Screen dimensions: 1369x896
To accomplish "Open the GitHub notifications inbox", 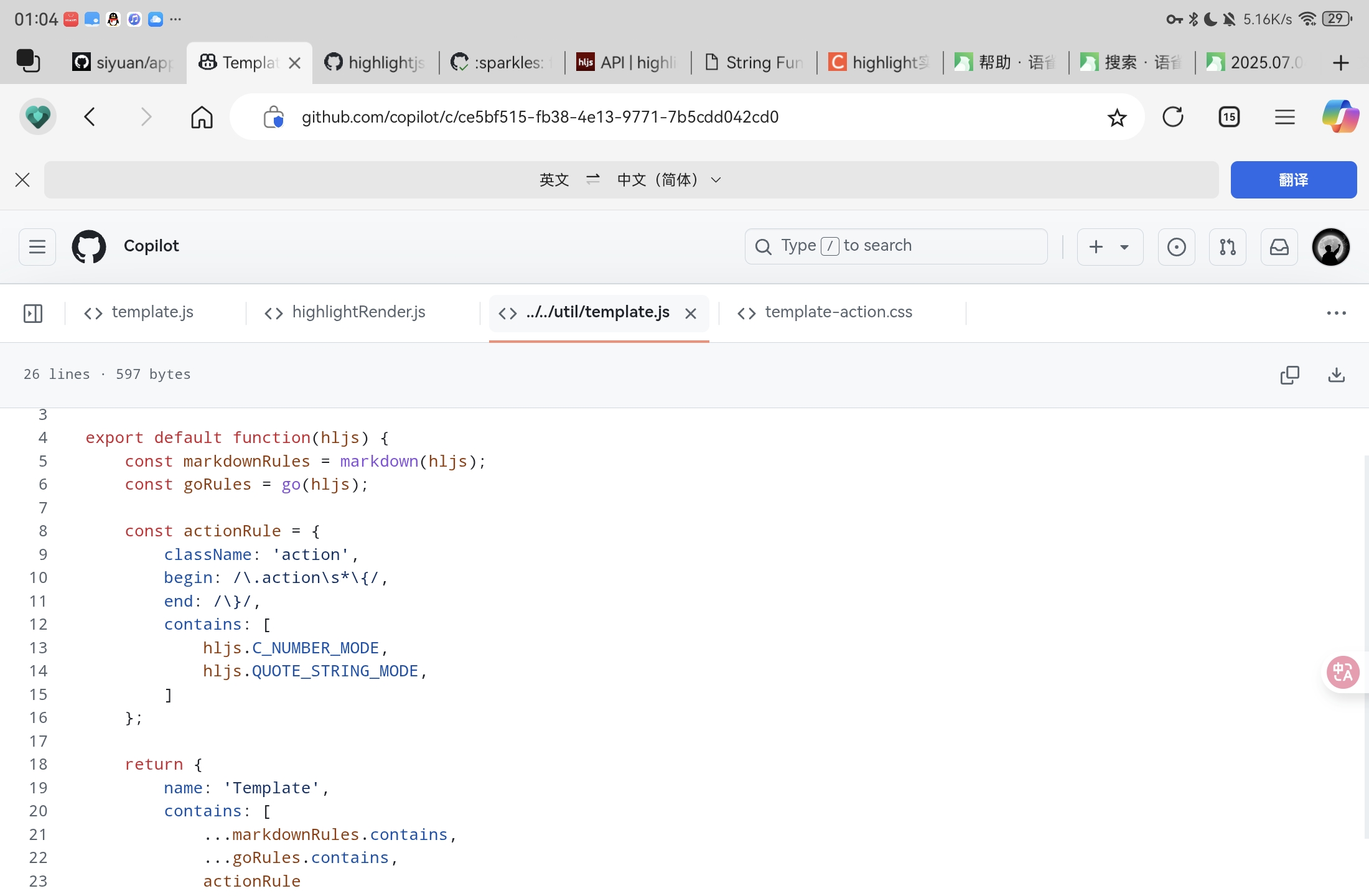I will 1279,246.
